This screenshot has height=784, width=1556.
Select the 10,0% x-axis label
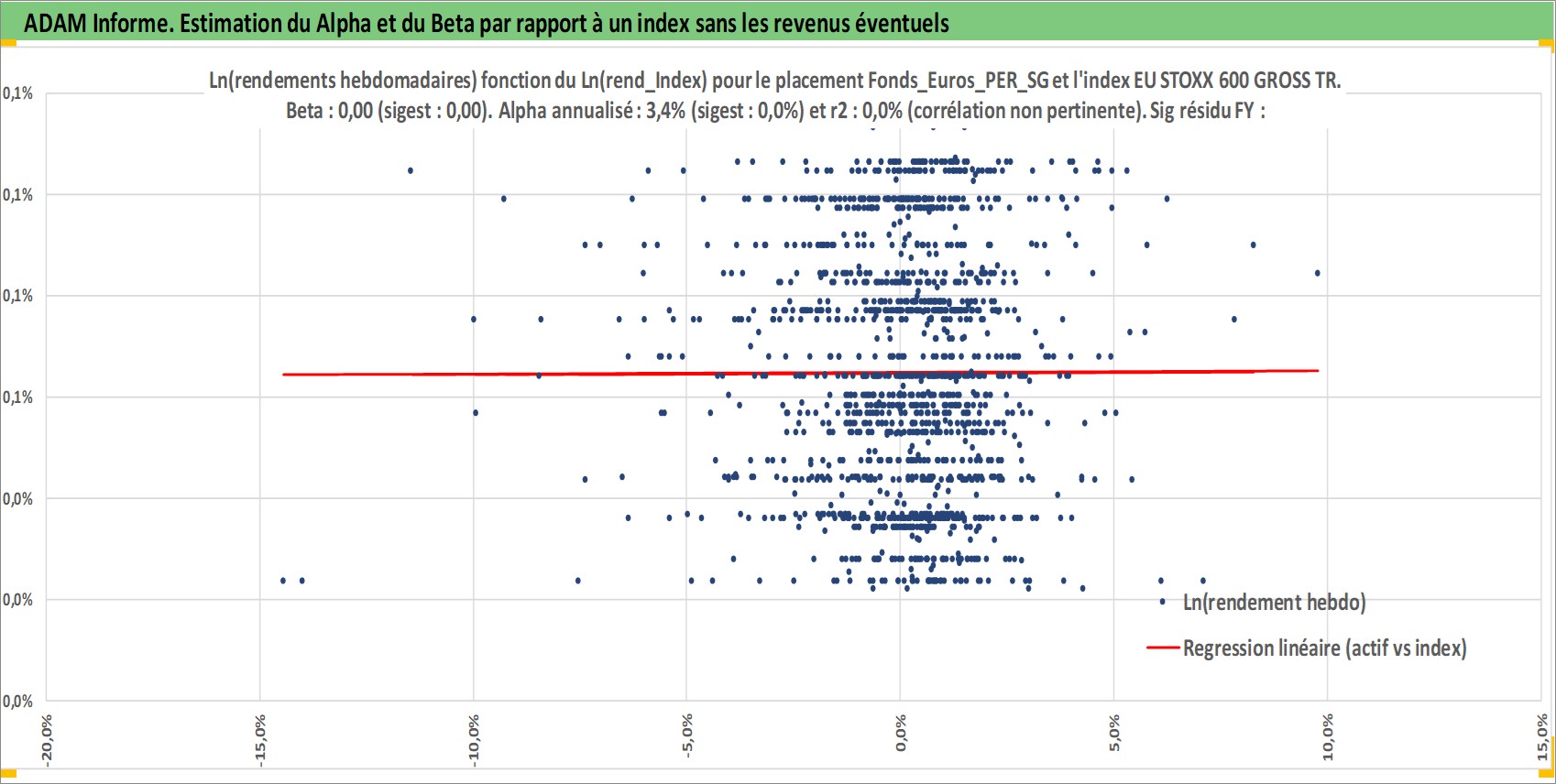(x=1328, y=737)
